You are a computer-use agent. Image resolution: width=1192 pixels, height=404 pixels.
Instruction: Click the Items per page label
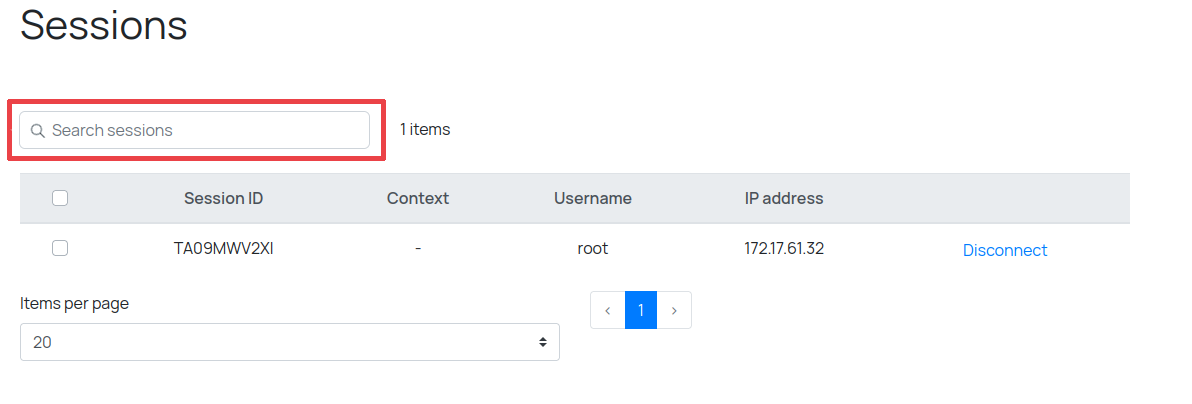75,304
